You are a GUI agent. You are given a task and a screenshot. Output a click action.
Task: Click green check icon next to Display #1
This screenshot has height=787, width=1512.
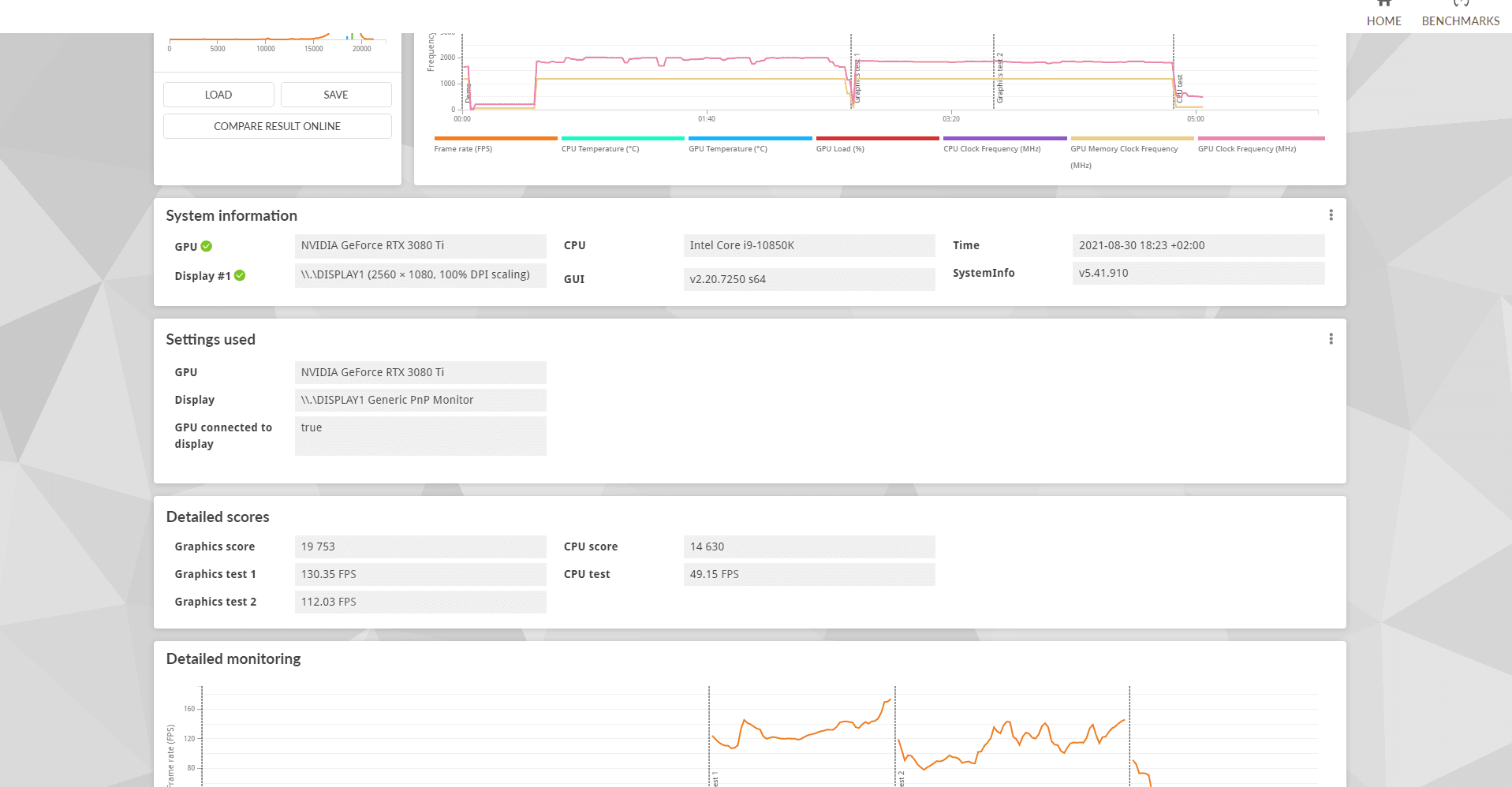click(x=240, y=275)
